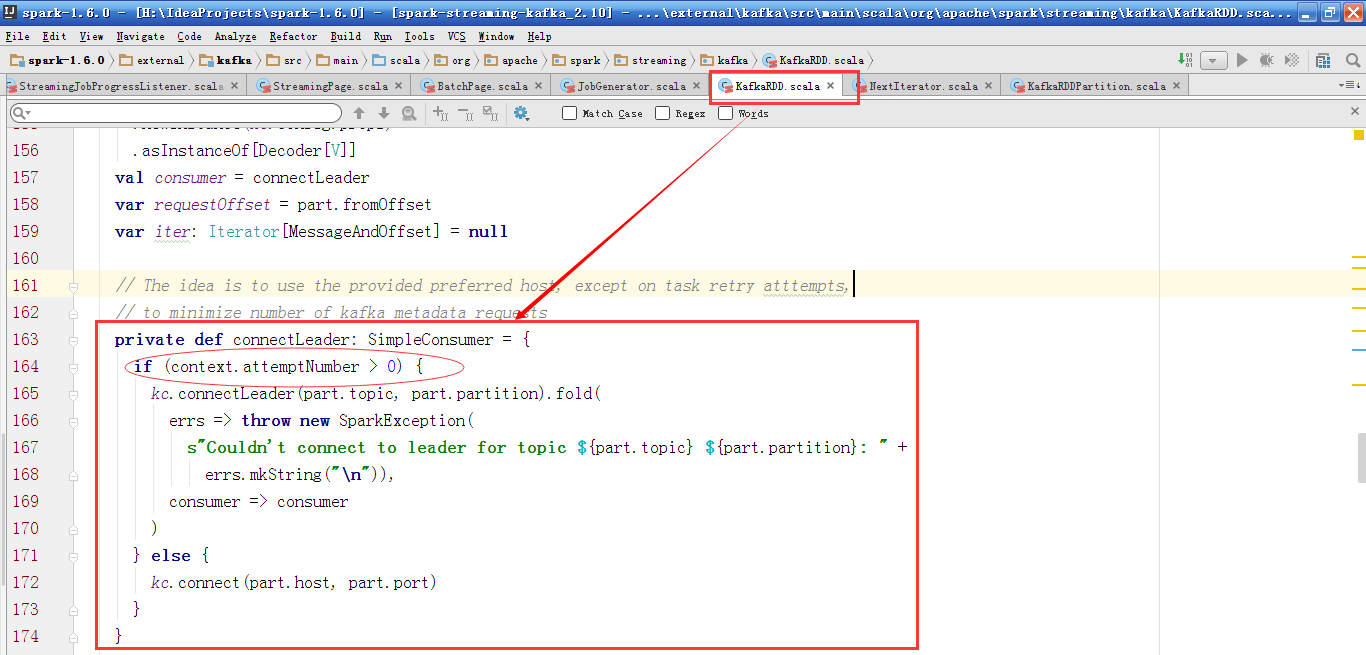
Task: Open the run configuration dropdown
Action: (1214, 60)
